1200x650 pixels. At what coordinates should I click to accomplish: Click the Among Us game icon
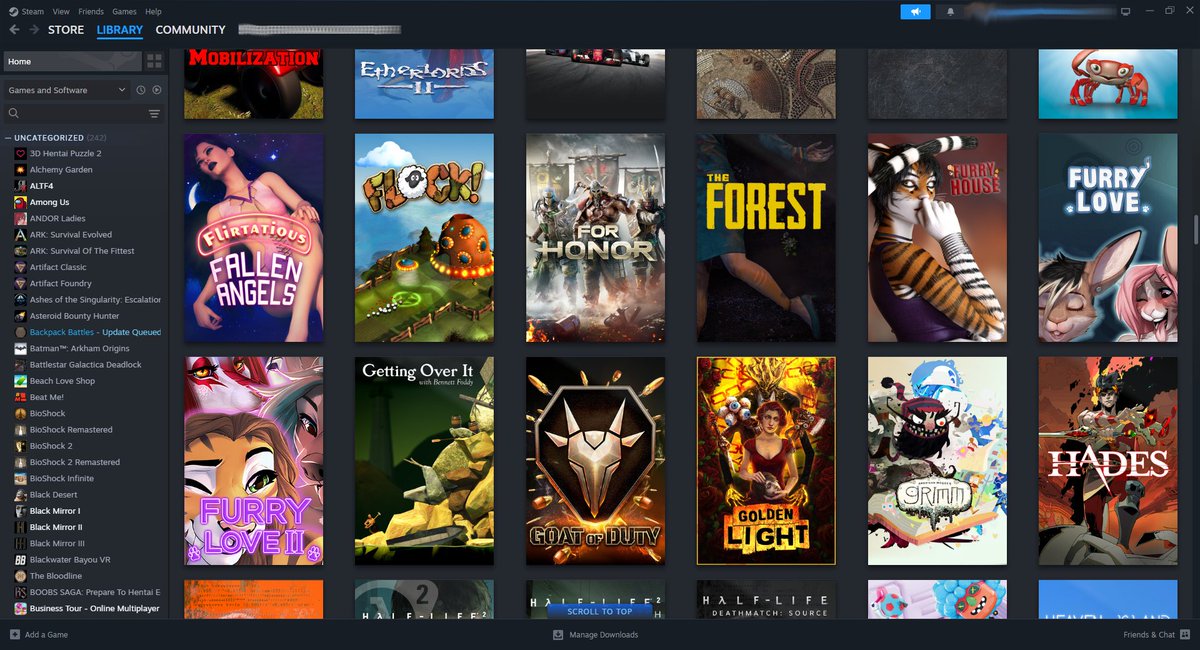(x=20, y=202)
